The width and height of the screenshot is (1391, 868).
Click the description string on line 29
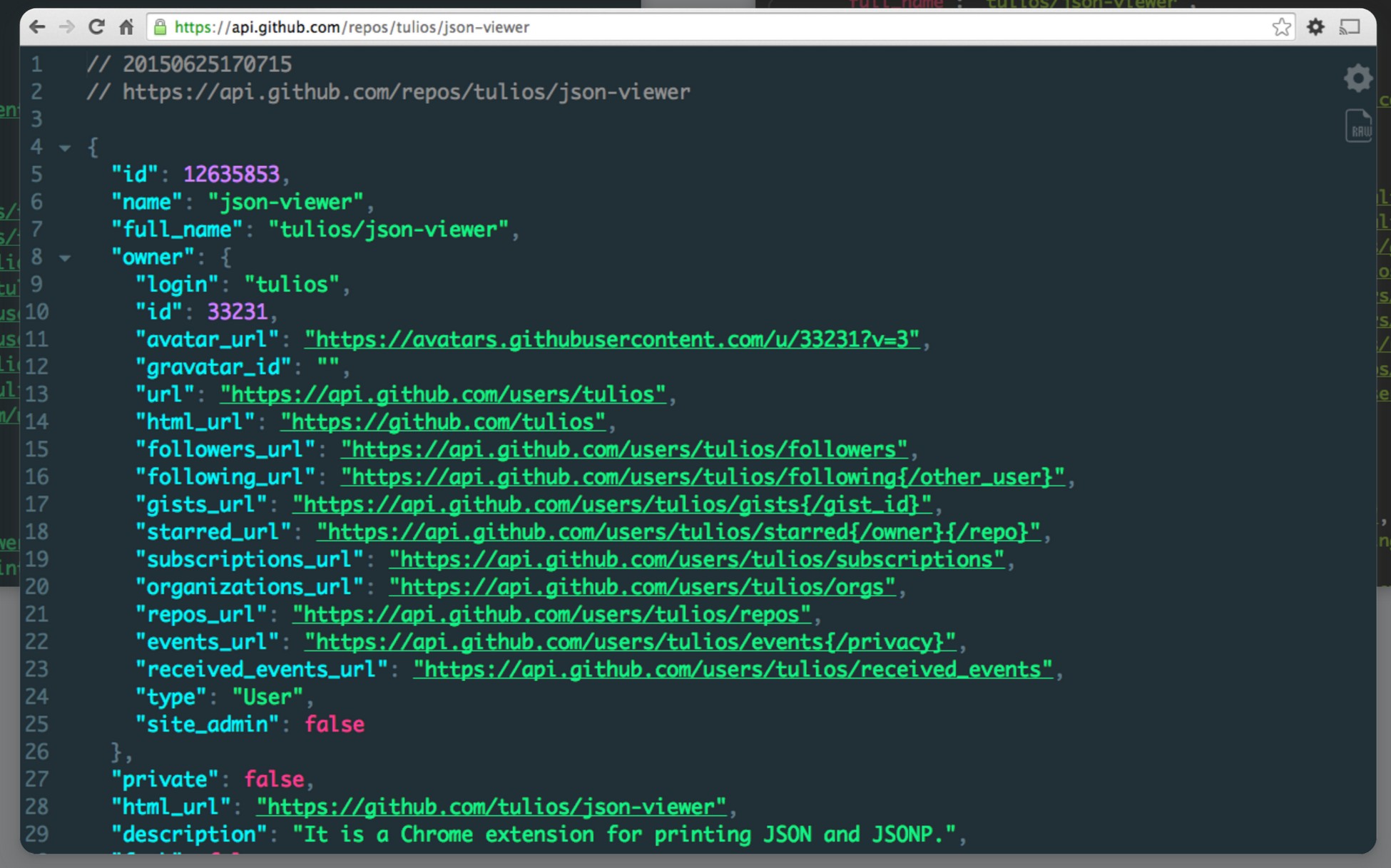coord(624,834)
